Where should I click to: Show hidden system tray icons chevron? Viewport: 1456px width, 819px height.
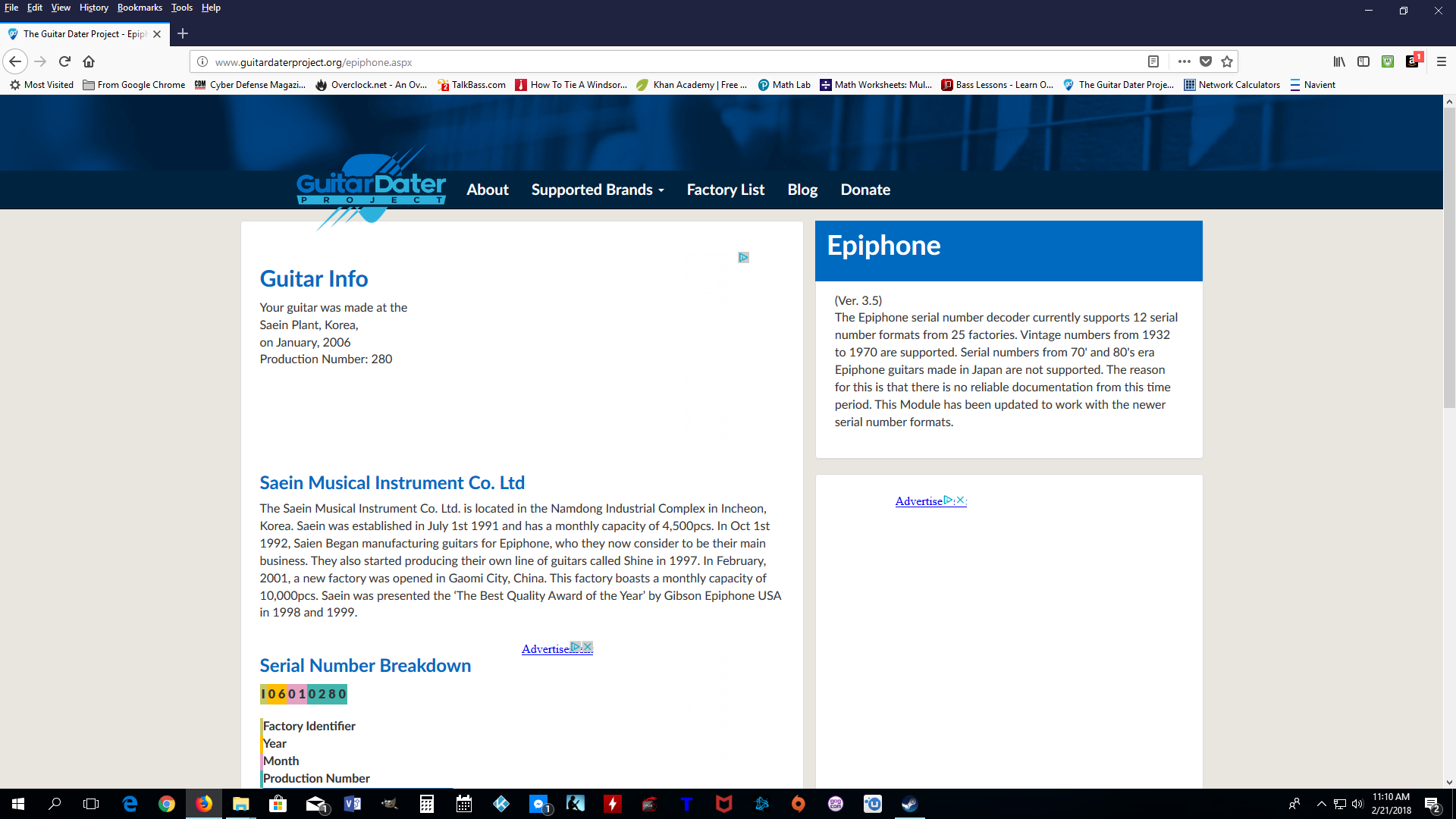pyautogui.click(x=1321, y=804)
